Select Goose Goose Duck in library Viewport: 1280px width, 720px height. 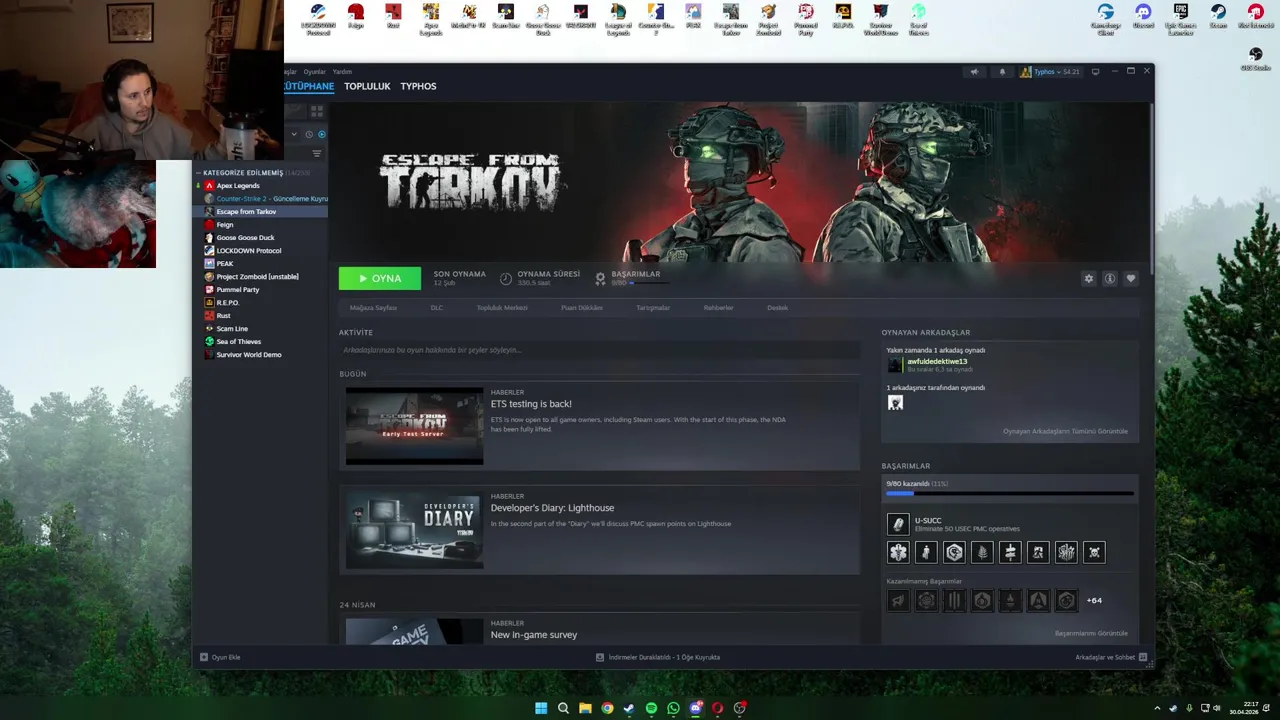coord(245,238)
